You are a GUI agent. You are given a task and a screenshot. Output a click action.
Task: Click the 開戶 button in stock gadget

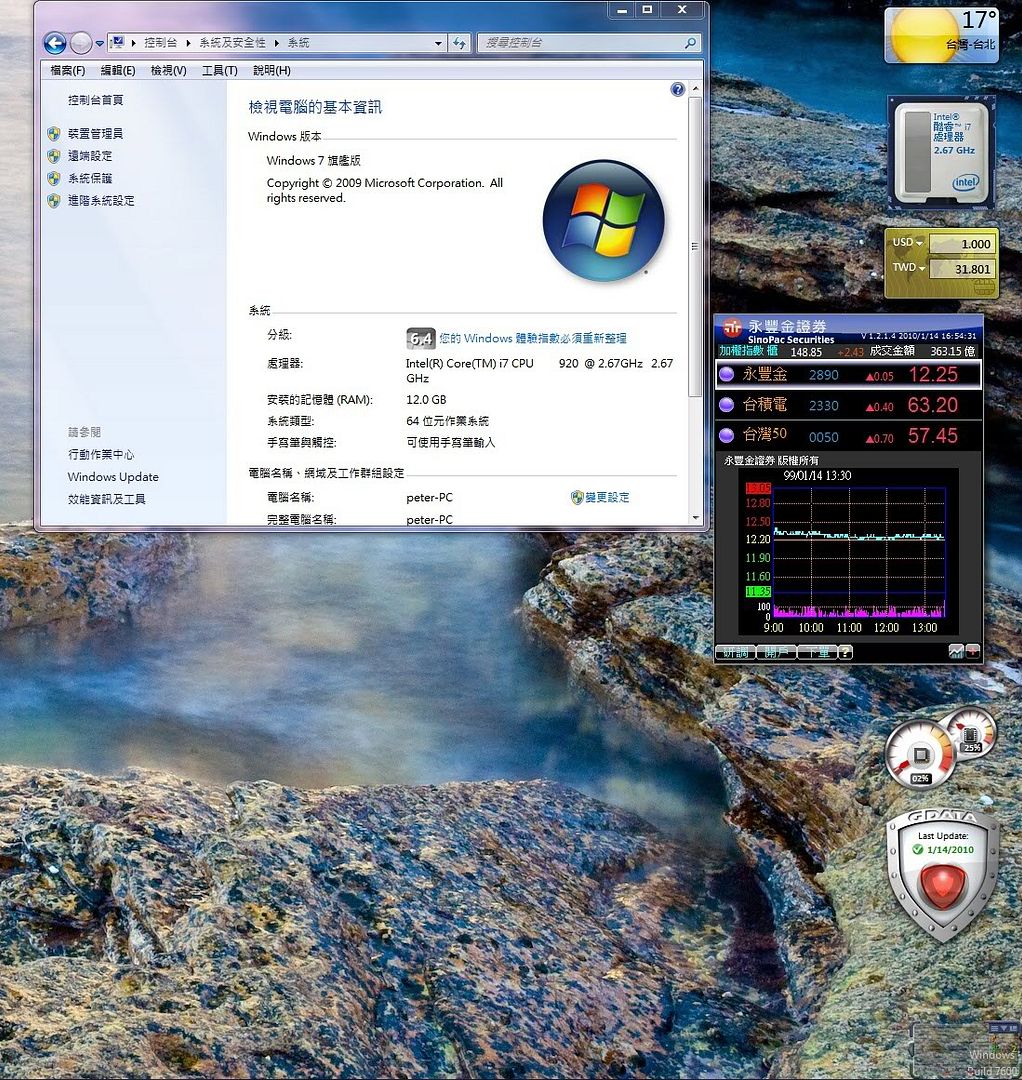tap(777, 652)
